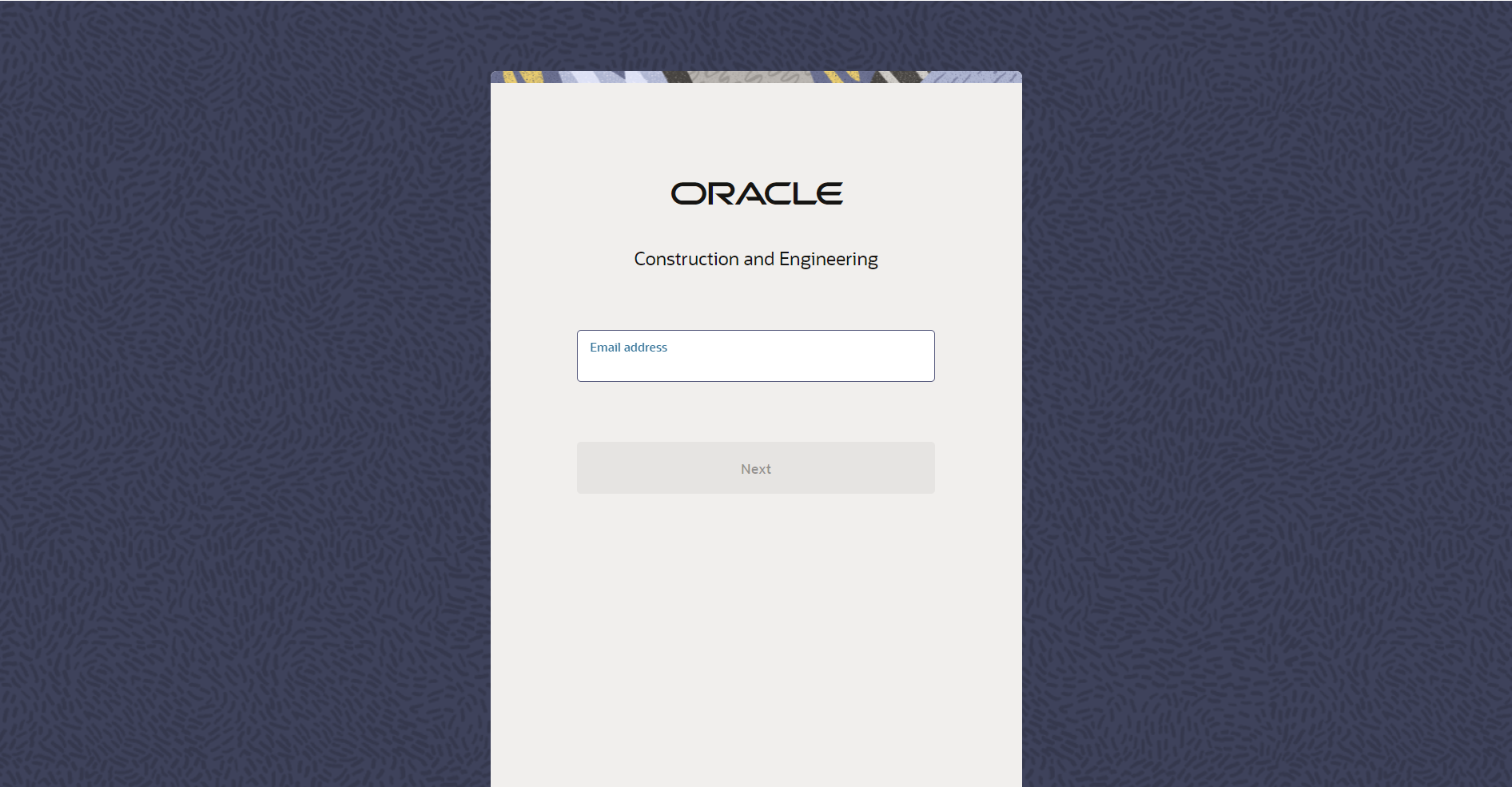1512x787 pixels.
Task: Click the letter A in Oracle logo
Action: 755,193
